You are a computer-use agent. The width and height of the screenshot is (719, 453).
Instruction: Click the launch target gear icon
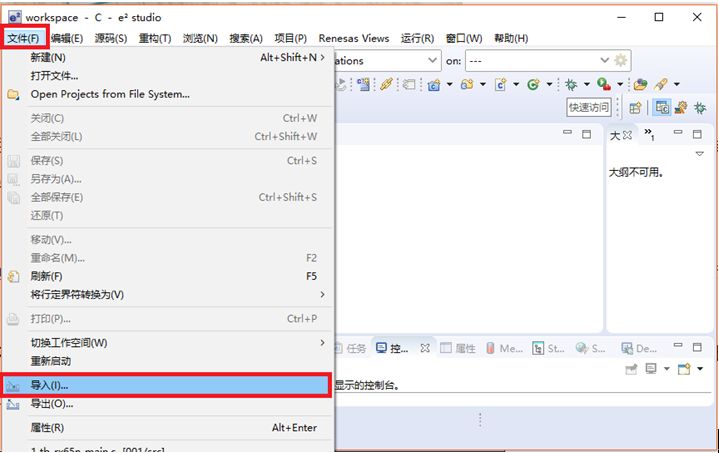[620, 60]
